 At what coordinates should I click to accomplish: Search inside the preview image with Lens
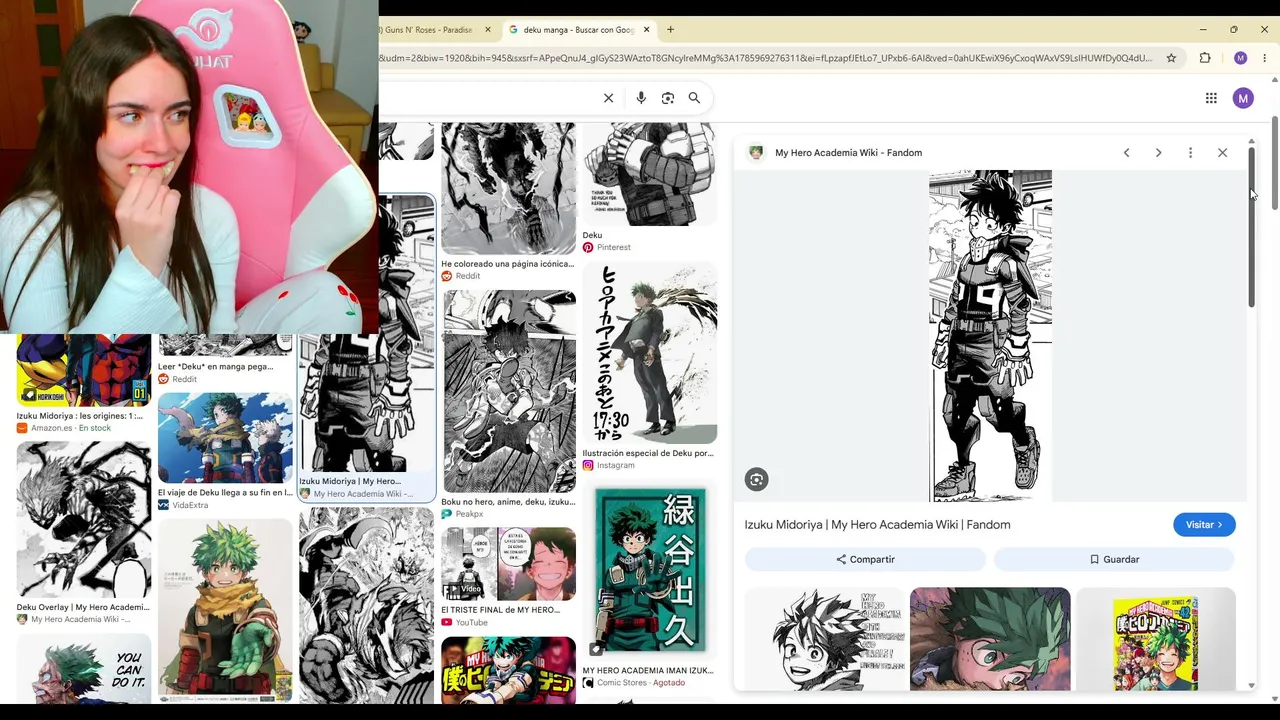756,480
